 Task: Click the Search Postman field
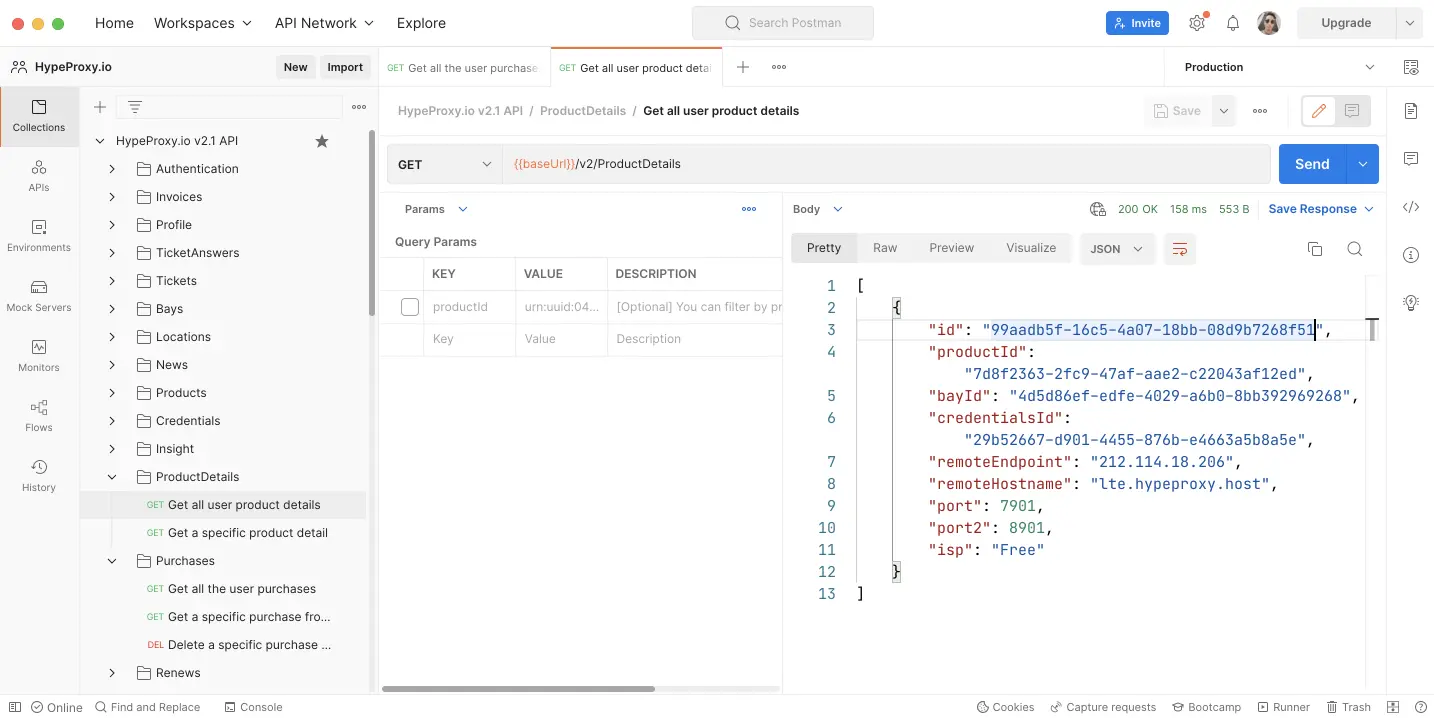tap(782, 23)
